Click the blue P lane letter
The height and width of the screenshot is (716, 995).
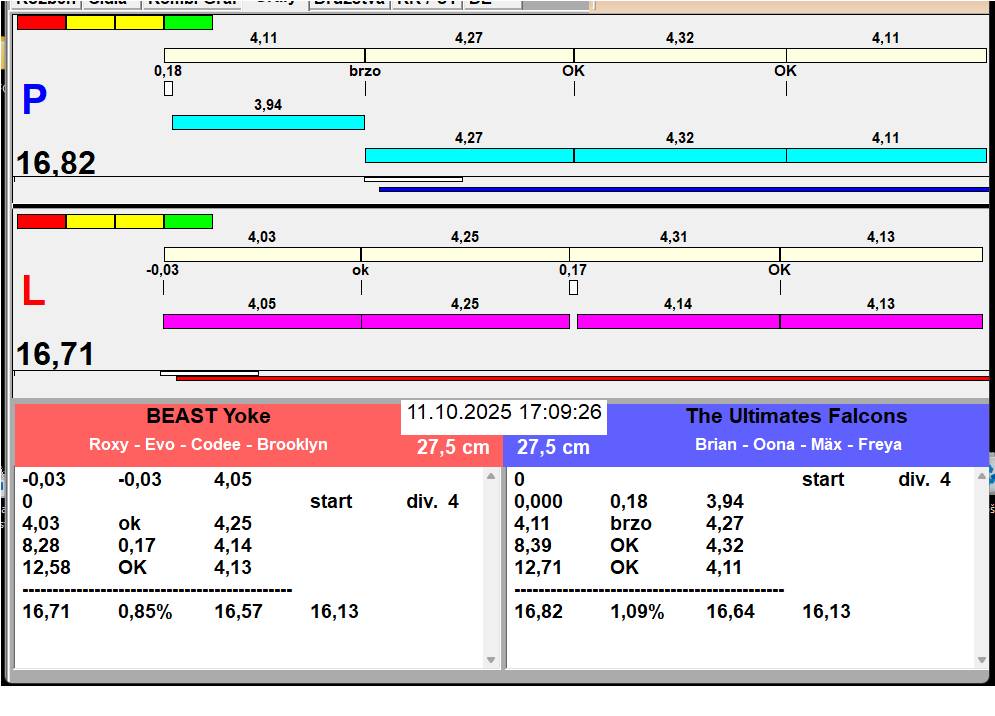(34, 101)
